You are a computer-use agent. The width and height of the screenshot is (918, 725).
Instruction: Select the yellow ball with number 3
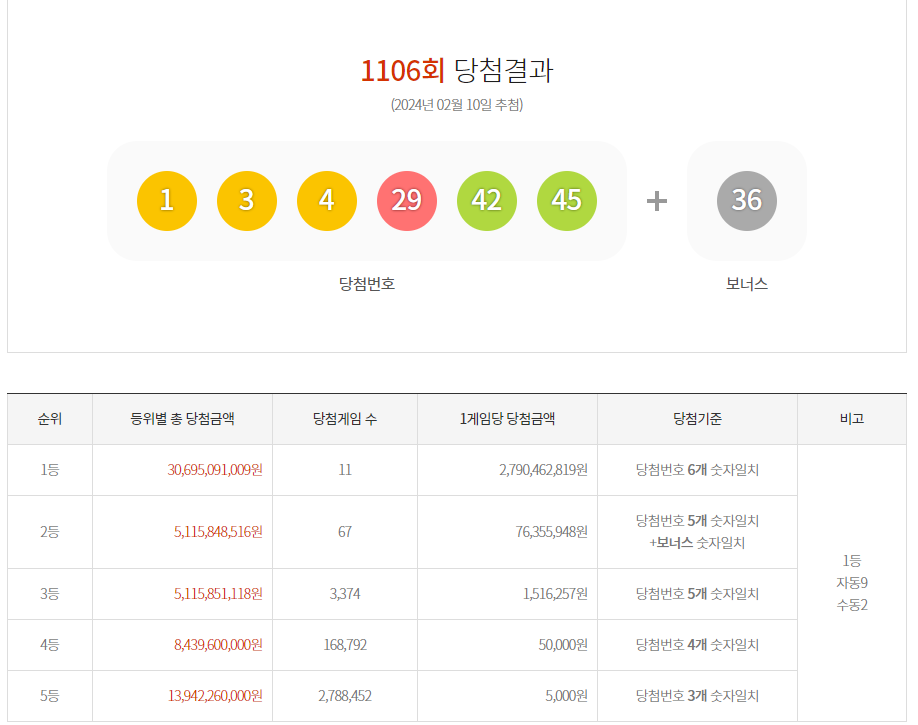247,200
